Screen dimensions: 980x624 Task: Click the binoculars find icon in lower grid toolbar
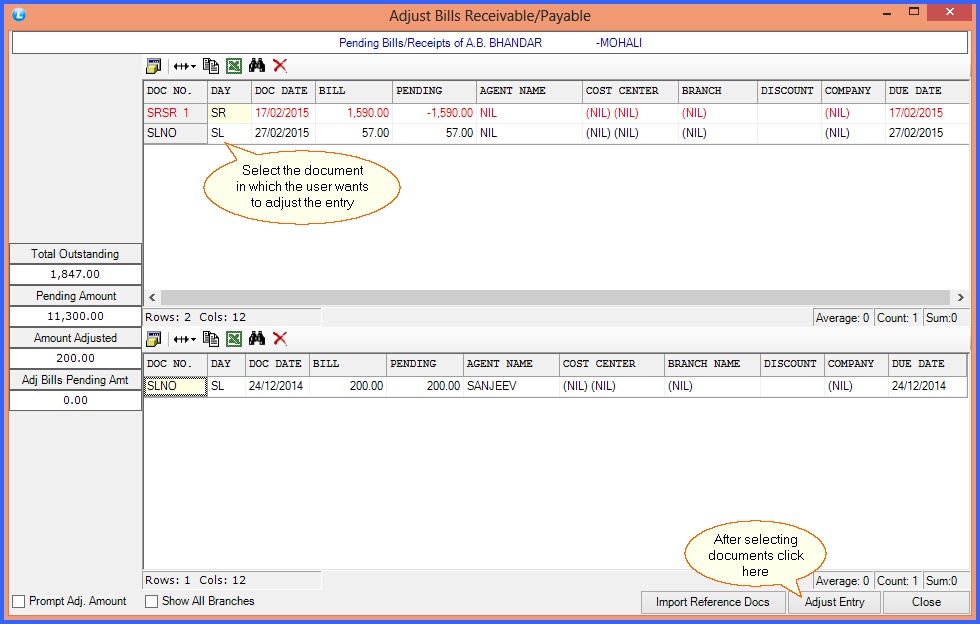257,339
